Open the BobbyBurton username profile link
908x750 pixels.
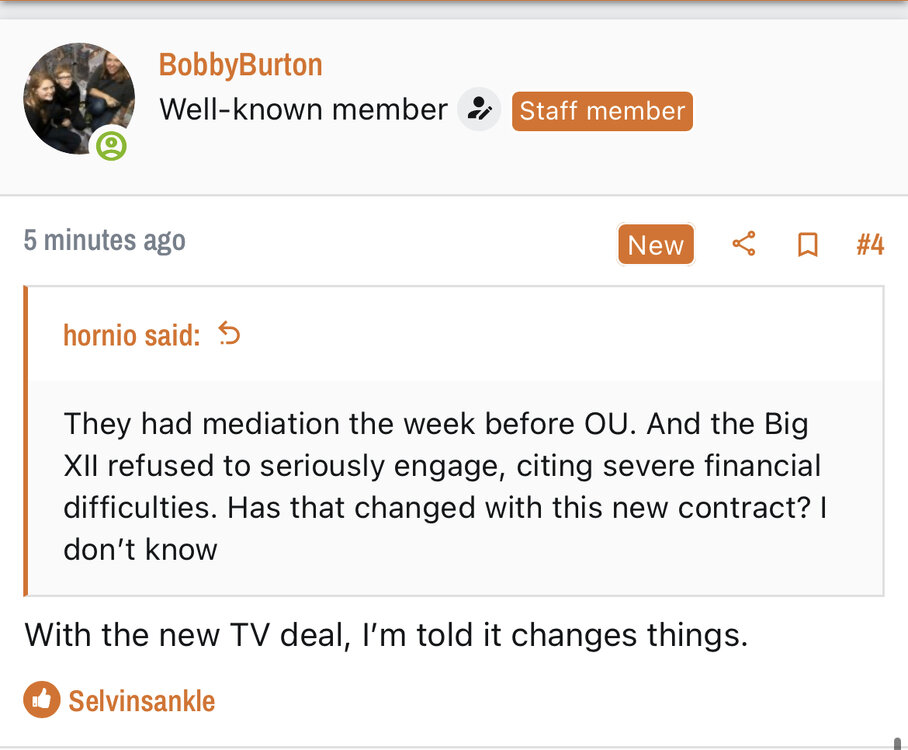(240, 65)
